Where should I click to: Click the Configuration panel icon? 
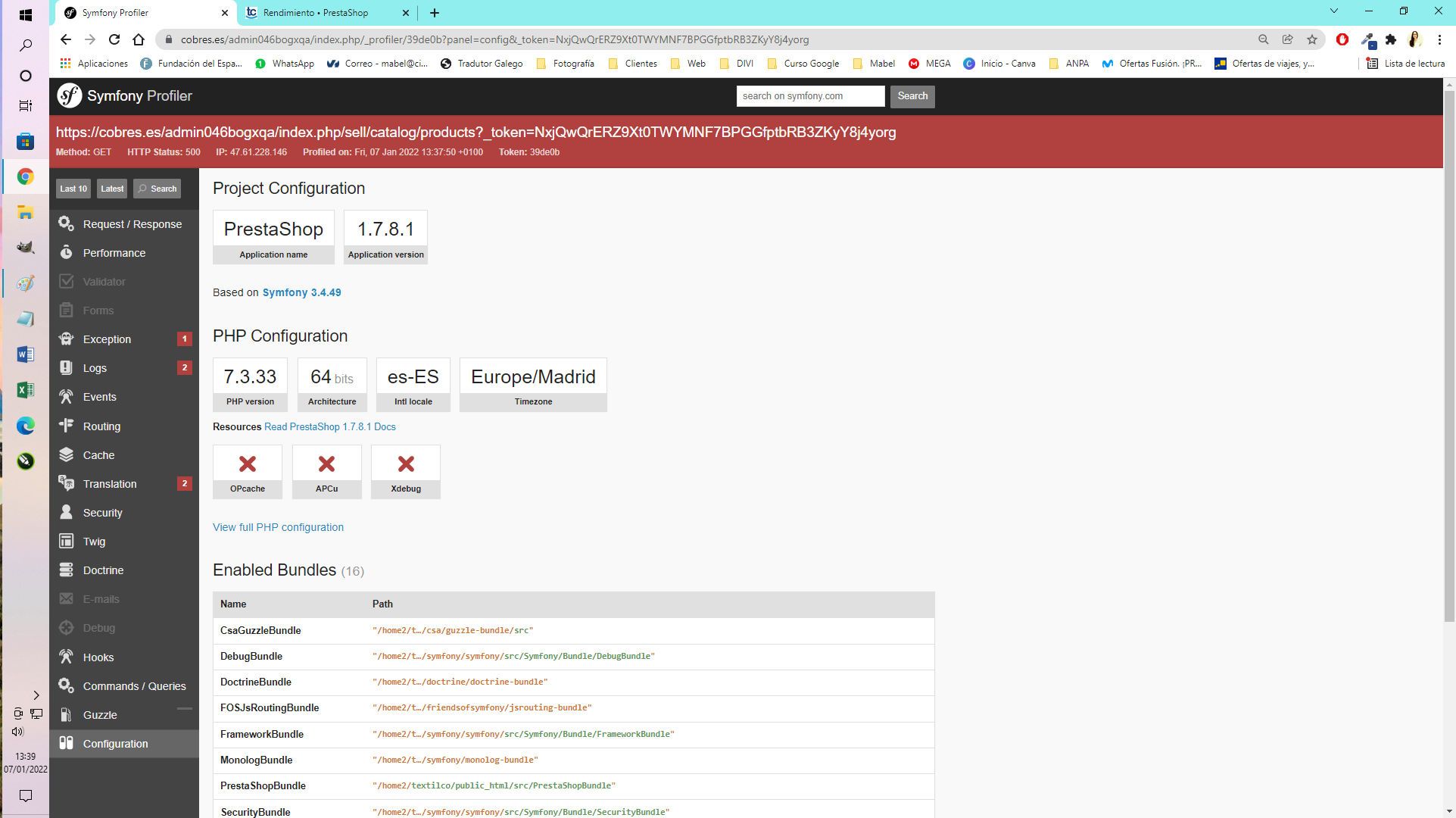click(66, 744)
